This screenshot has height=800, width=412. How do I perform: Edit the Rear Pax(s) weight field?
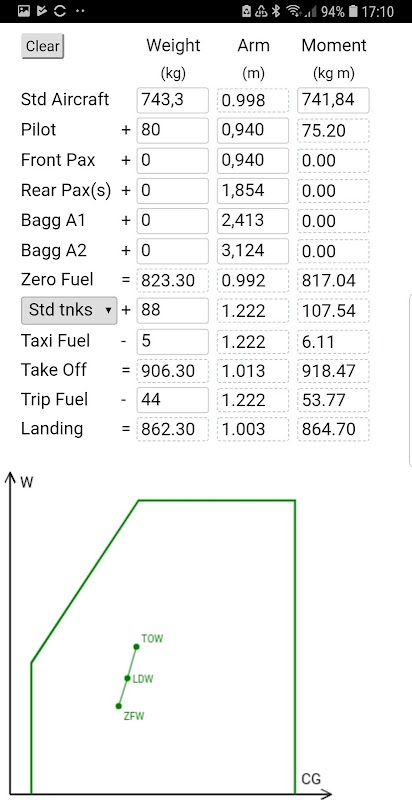172,191
